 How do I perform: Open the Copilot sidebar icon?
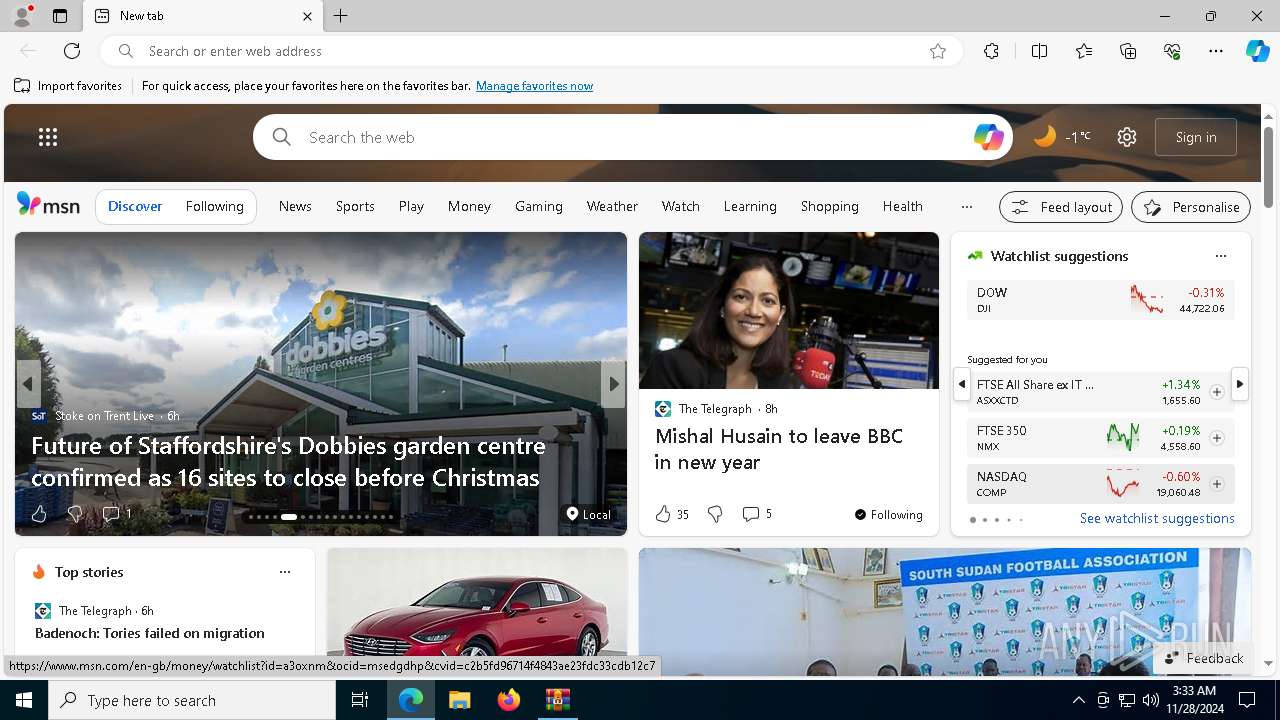[x=1258, y=51]
